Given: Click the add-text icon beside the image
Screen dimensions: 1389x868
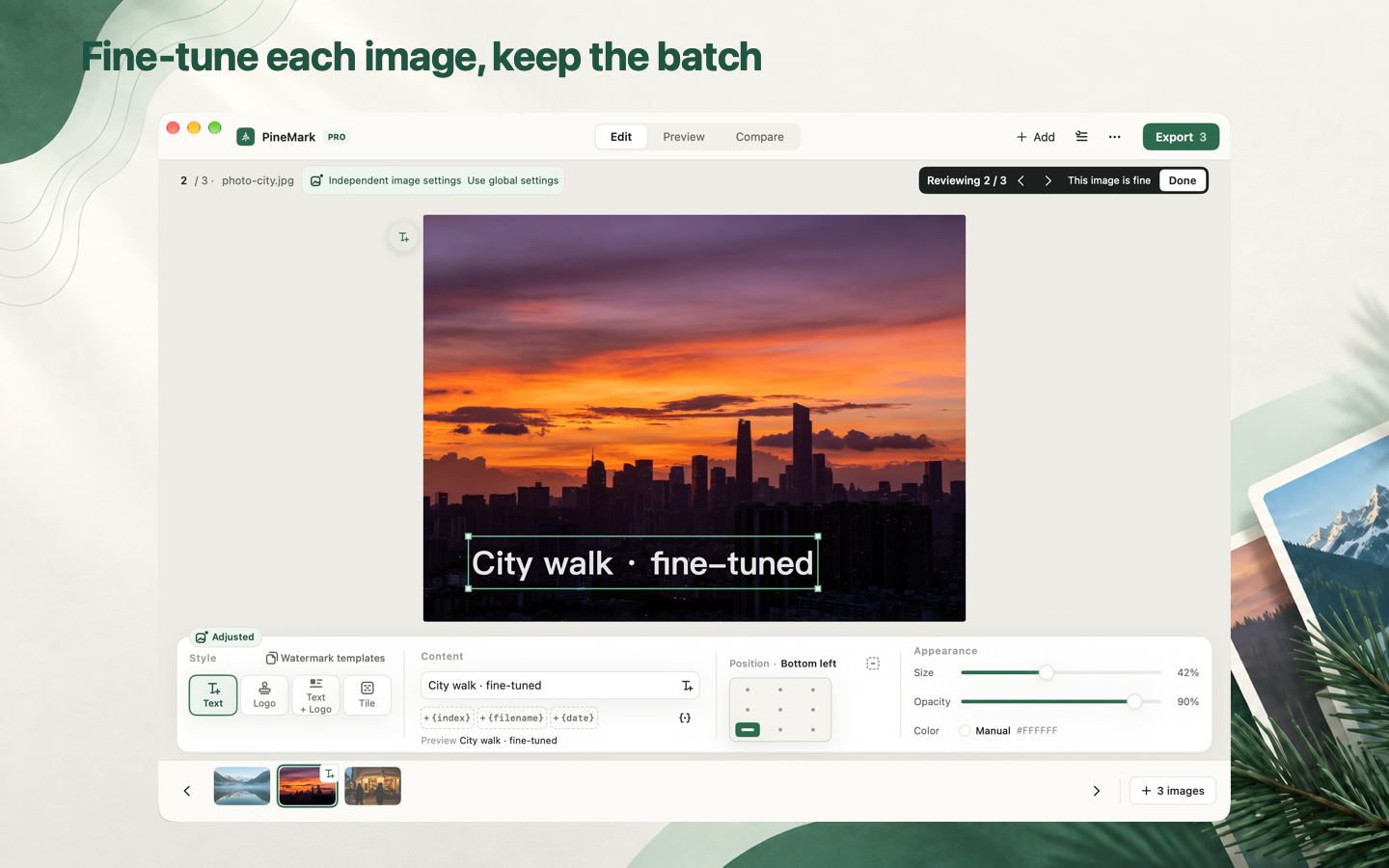Looking at the screenshot, I should (403, 237).
